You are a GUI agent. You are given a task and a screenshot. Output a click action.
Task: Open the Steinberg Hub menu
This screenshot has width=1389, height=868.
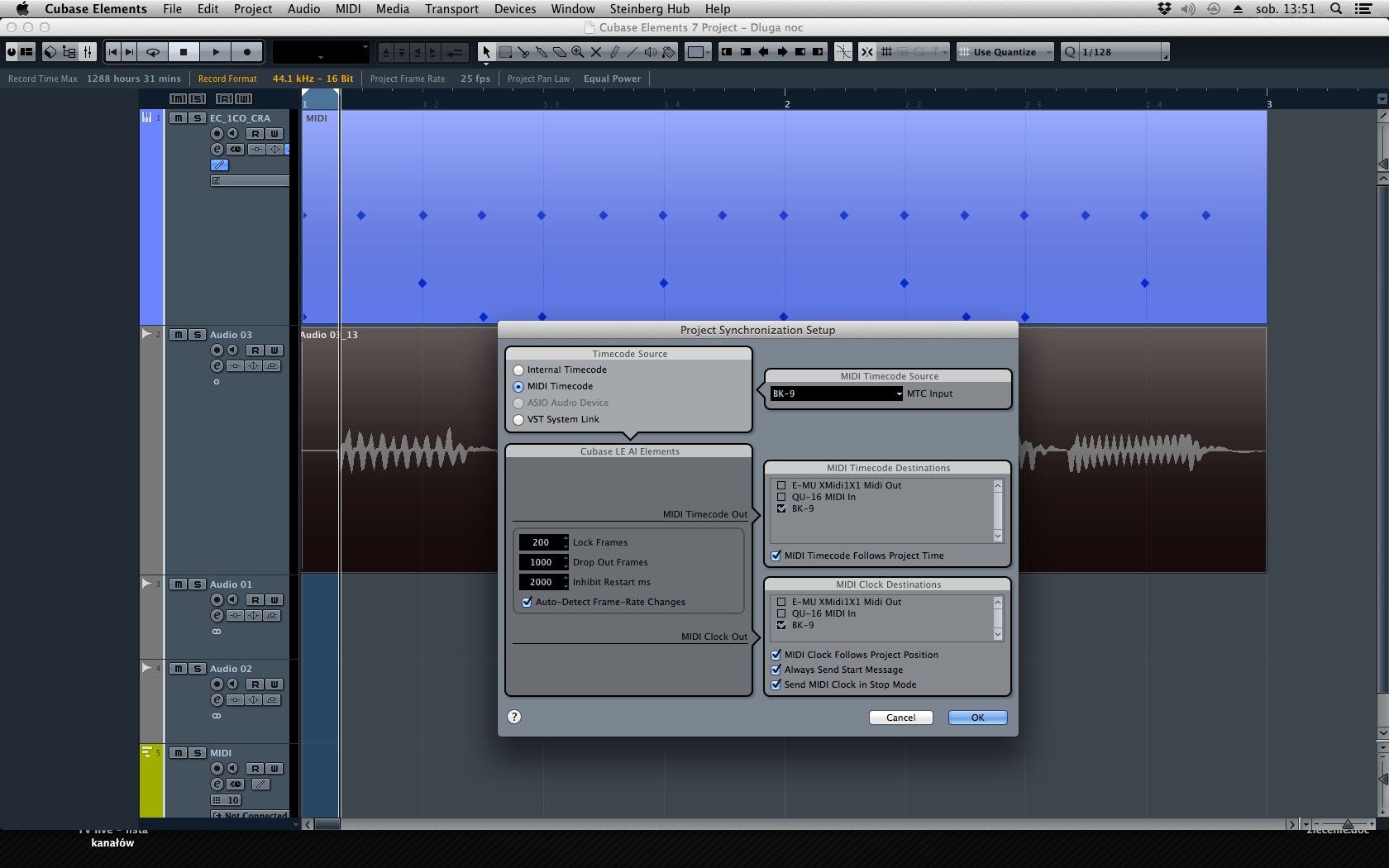pos(649,9)
